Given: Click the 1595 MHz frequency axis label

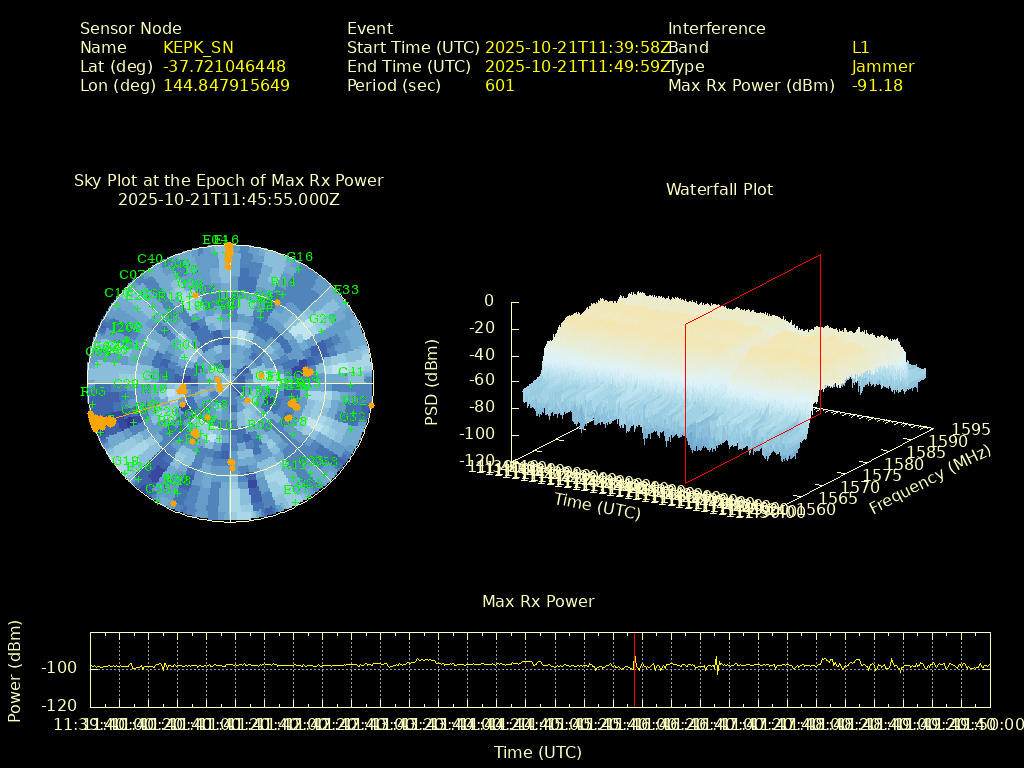Looking at the screenshot, I should point(971,429).
